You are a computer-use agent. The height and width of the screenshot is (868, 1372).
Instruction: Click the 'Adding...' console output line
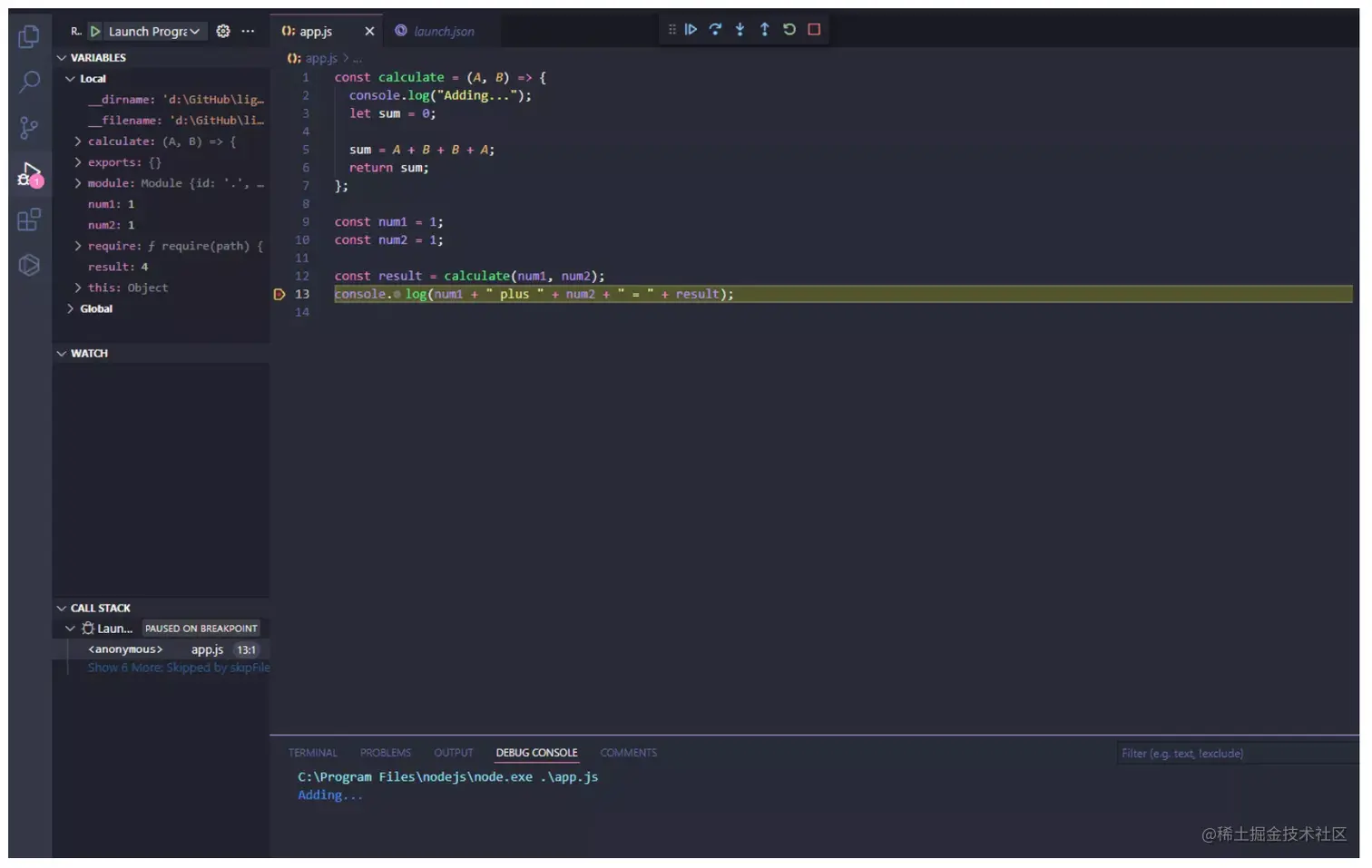(x=330, y=795)
